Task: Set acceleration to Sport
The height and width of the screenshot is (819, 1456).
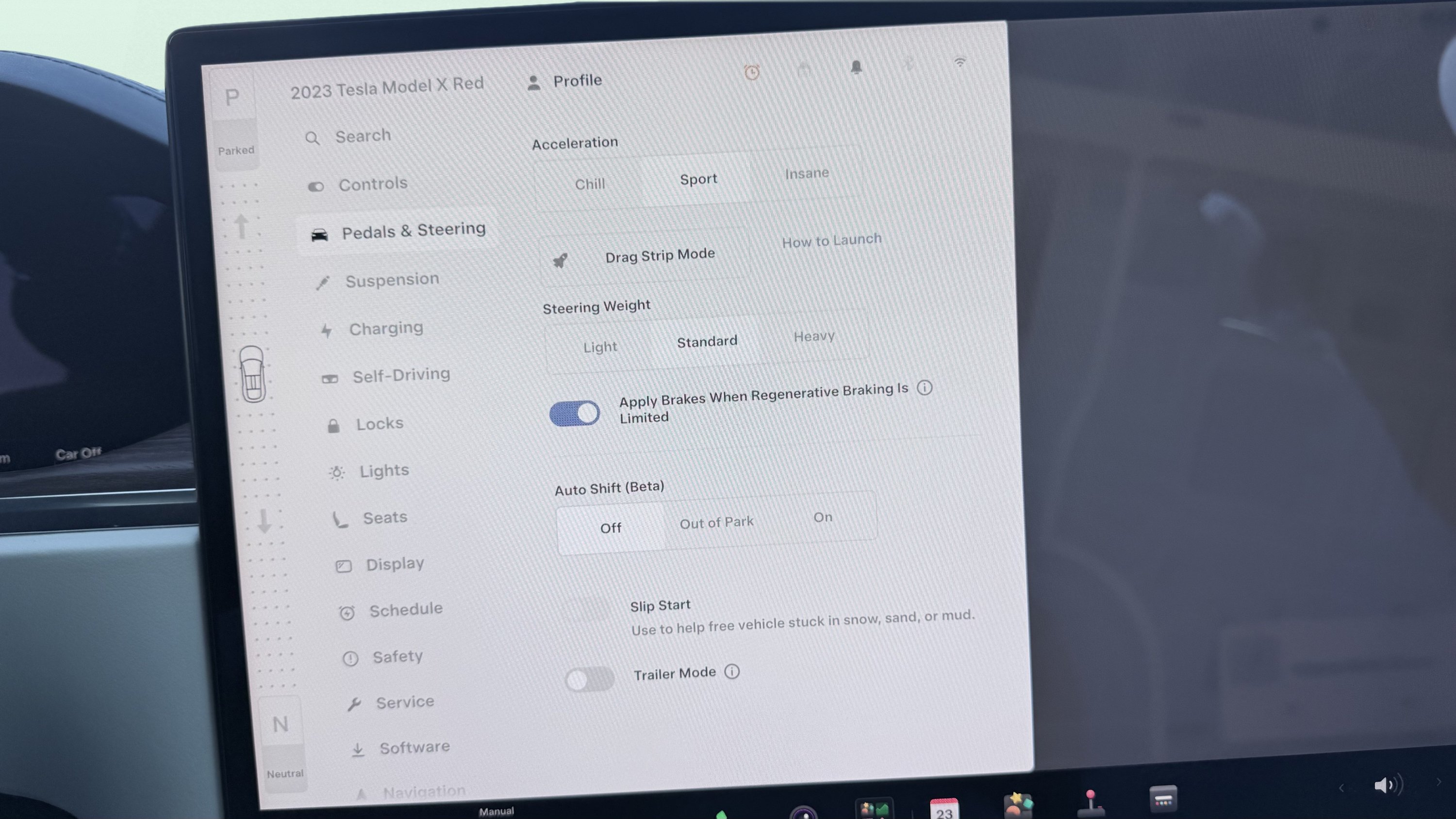Action: 698,179
